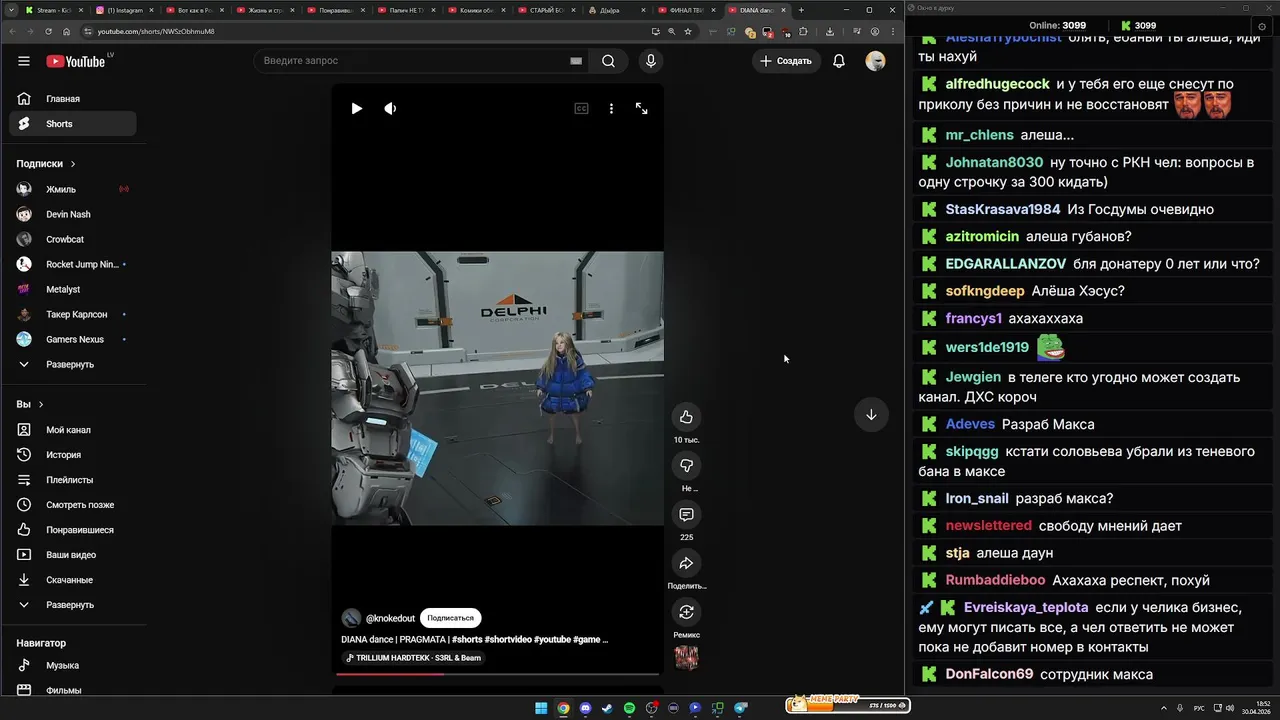Click the search magnifier button
The image size is (1280, 720).
point(608,61)
